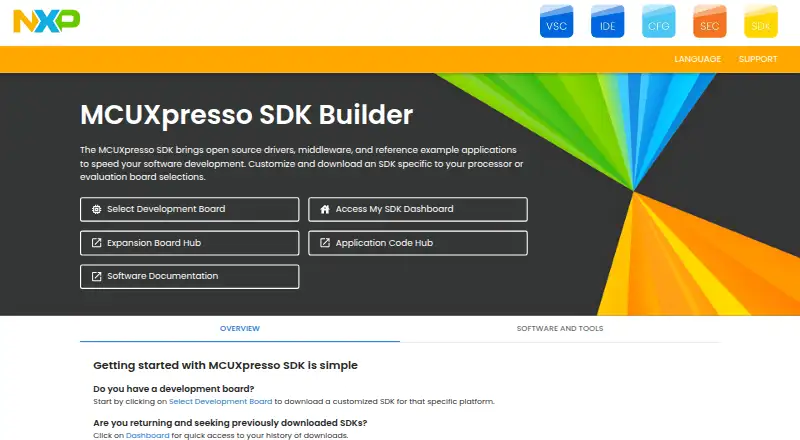Click 'Do you have a development board?' text
This screenshot has width=800, height=440.
[173, 389]
